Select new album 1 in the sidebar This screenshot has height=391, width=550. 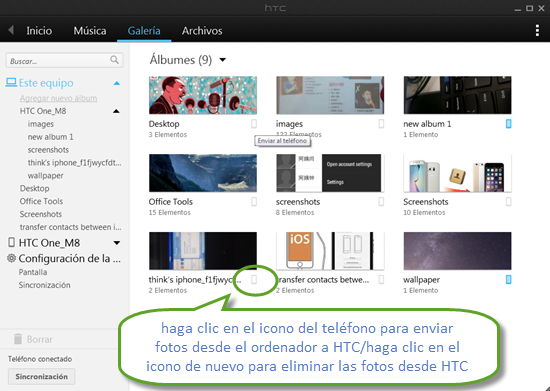click(51, 137)
